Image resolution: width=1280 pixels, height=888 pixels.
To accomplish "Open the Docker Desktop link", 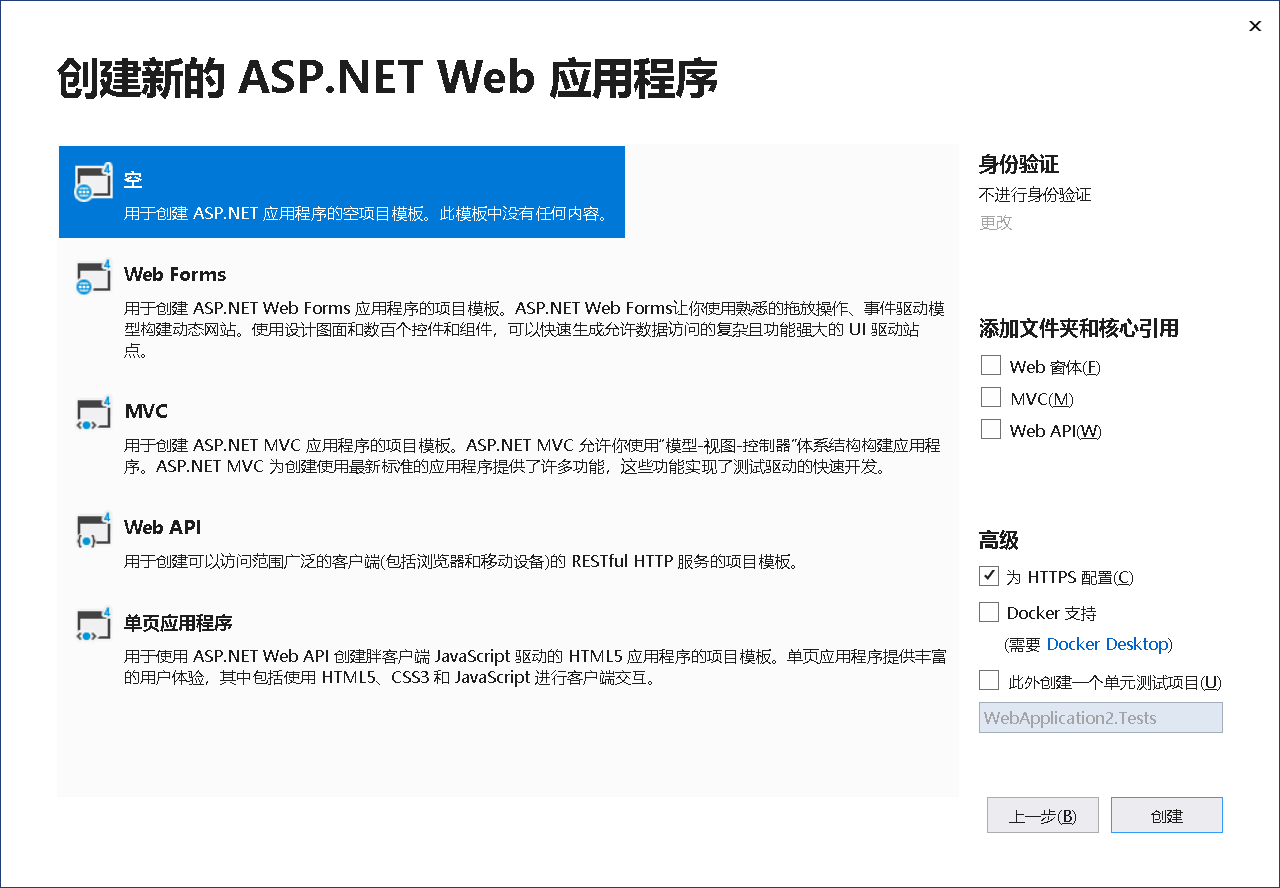I will click(1108, 644).
